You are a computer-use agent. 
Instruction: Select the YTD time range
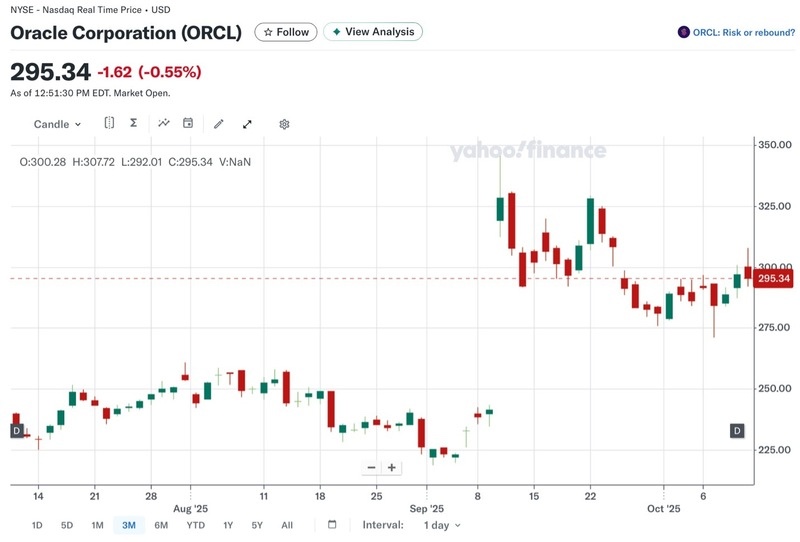(x=195, y=525)
